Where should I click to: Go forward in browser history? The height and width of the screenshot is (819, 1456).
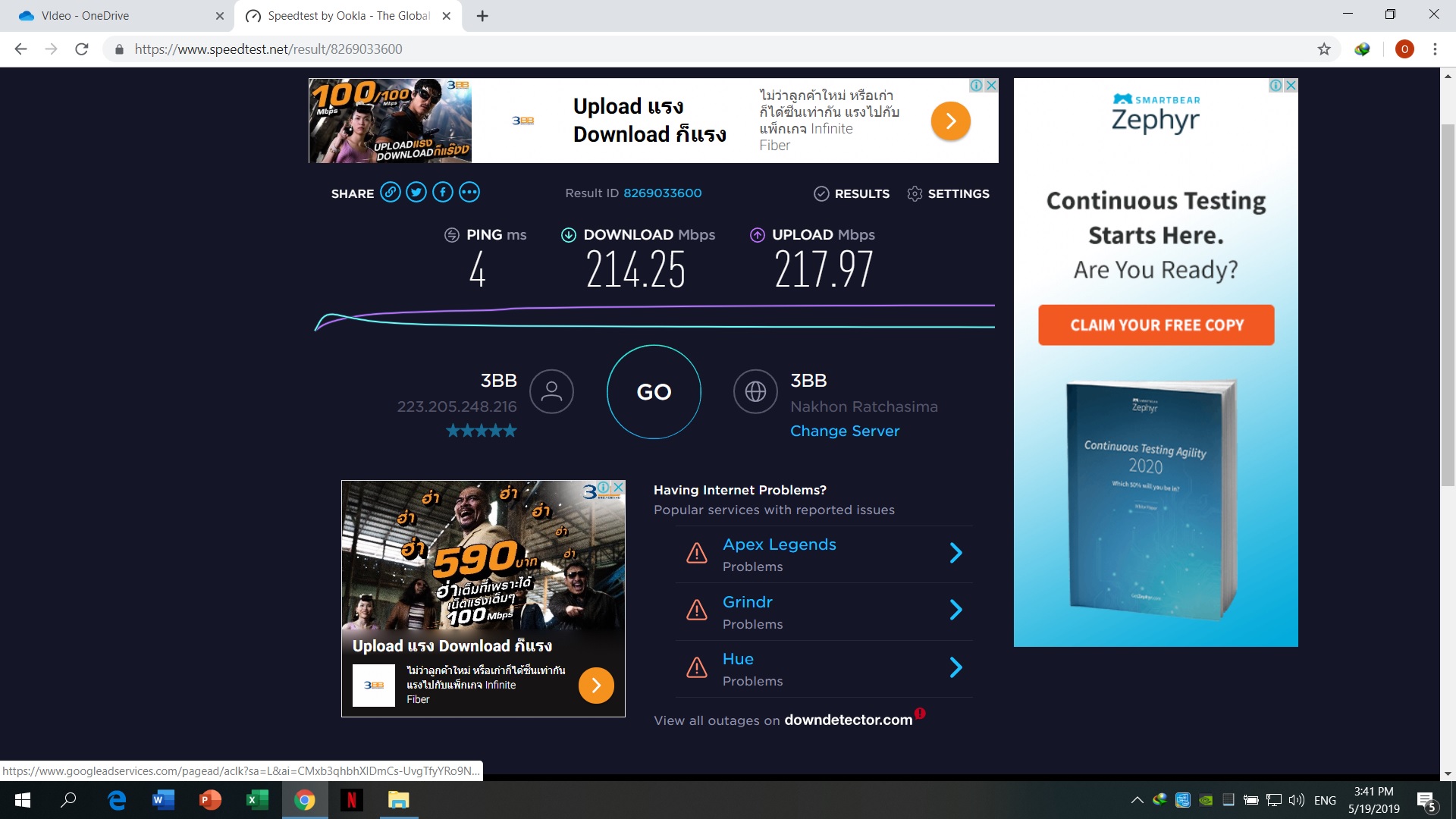[x=51, y=49]
